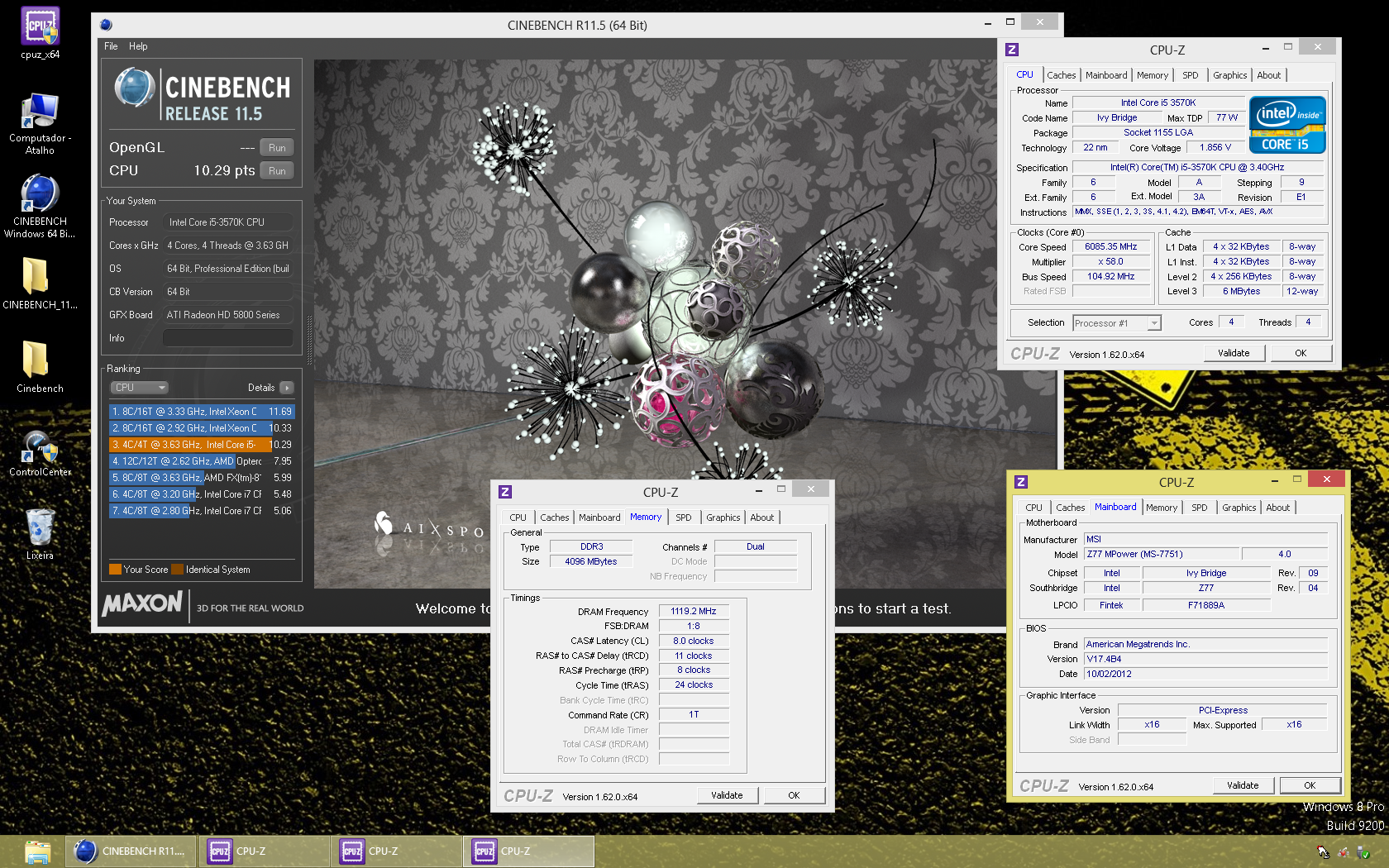Click the Core Speed 6085.35 MHz value
The image size is (1389, 868).
1111,247
